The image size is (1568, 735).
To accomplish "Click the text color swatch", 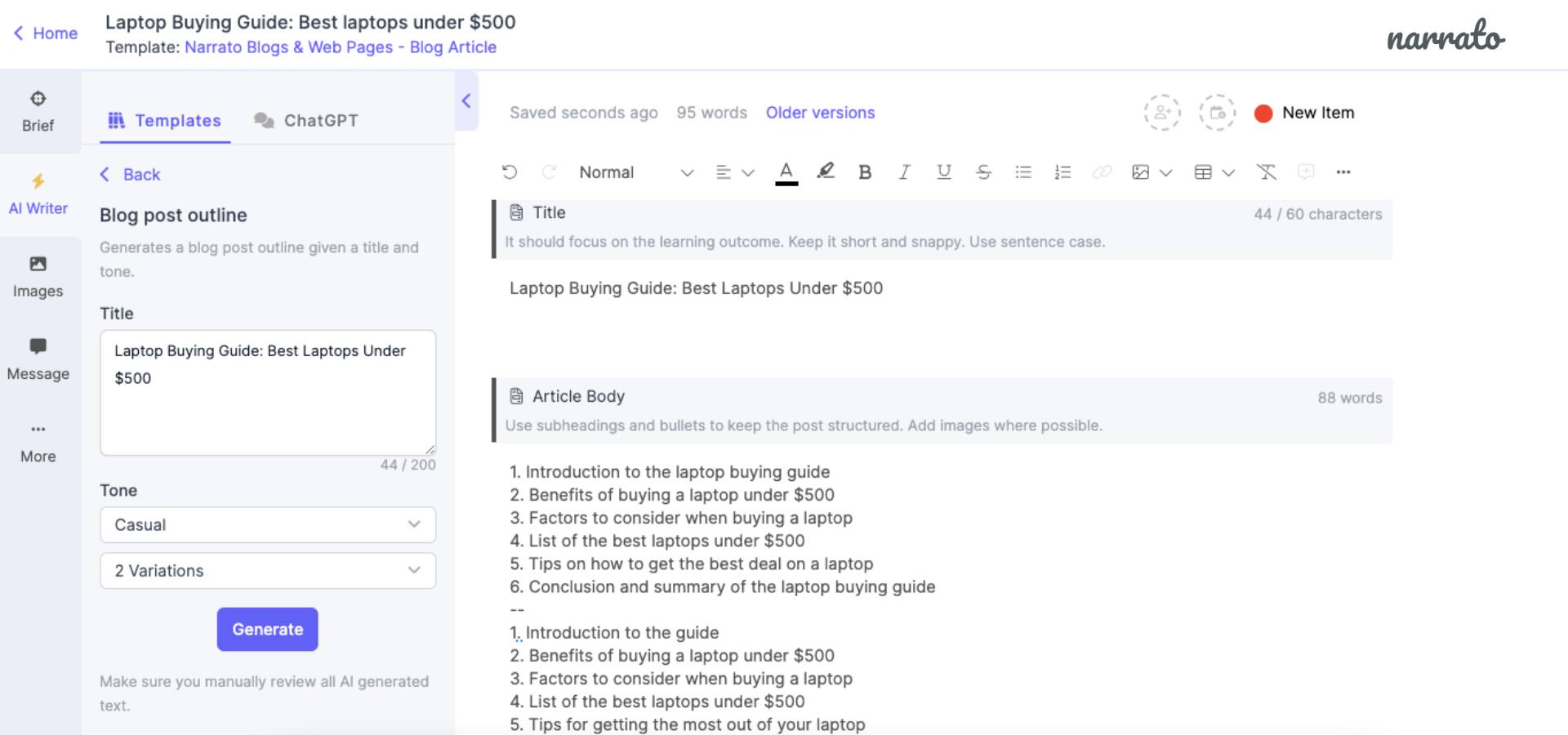I will tap(786, 172).
